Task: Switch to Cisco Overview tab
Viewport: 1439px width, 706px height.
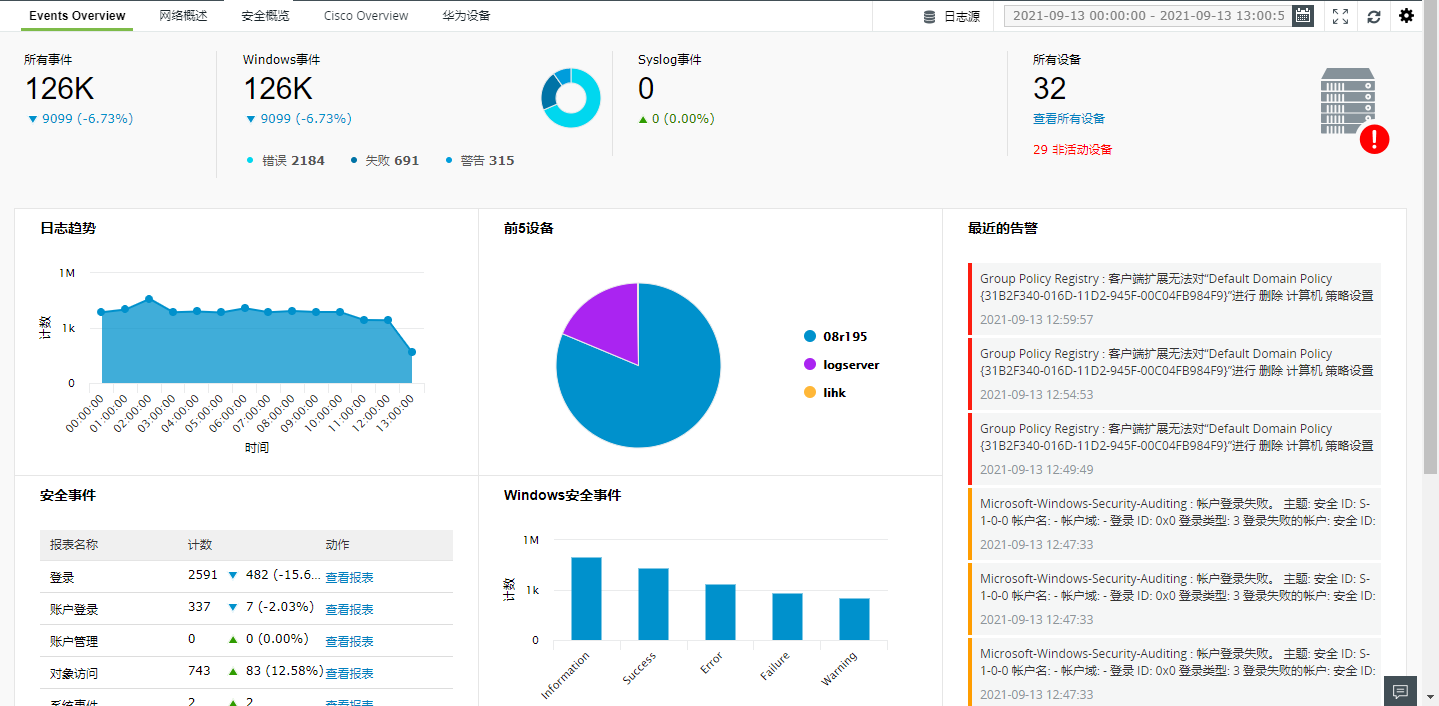Action: (x=366, y=16)
